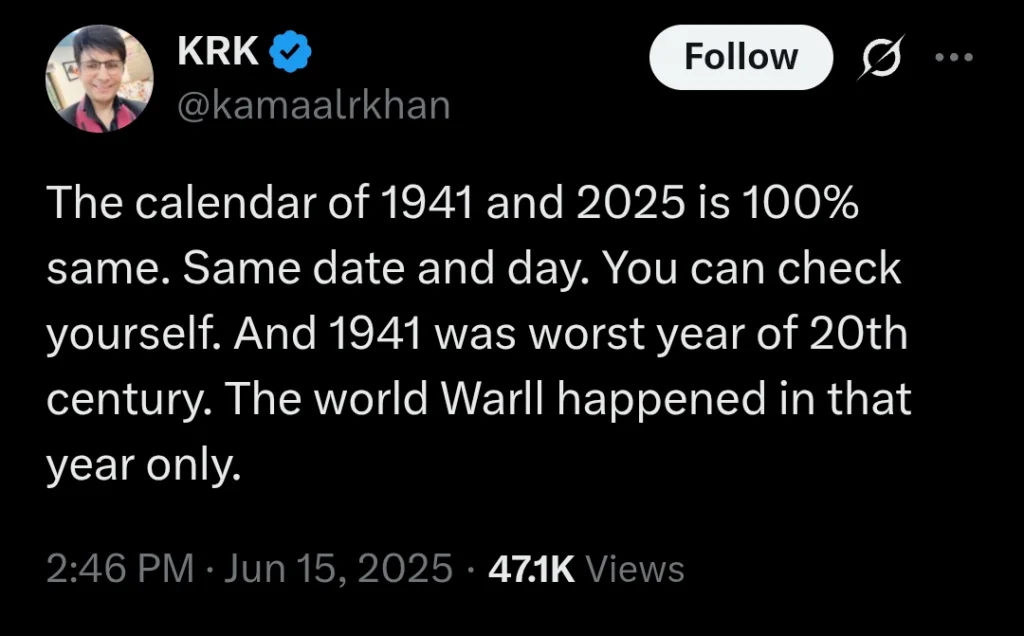Click the Views label
The image size is (1024, 636).
(x=635, y=569)
